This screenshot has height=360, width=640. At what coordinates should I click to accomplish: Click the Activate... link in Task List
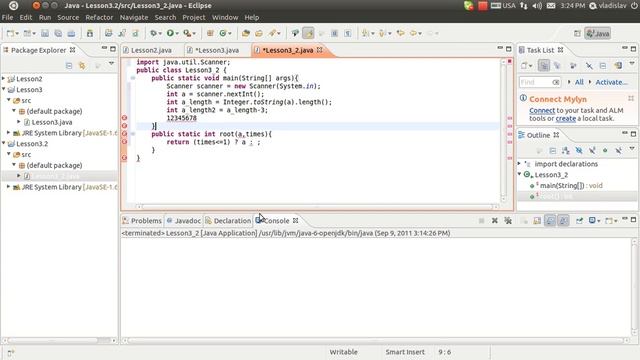tap(611, 82)
